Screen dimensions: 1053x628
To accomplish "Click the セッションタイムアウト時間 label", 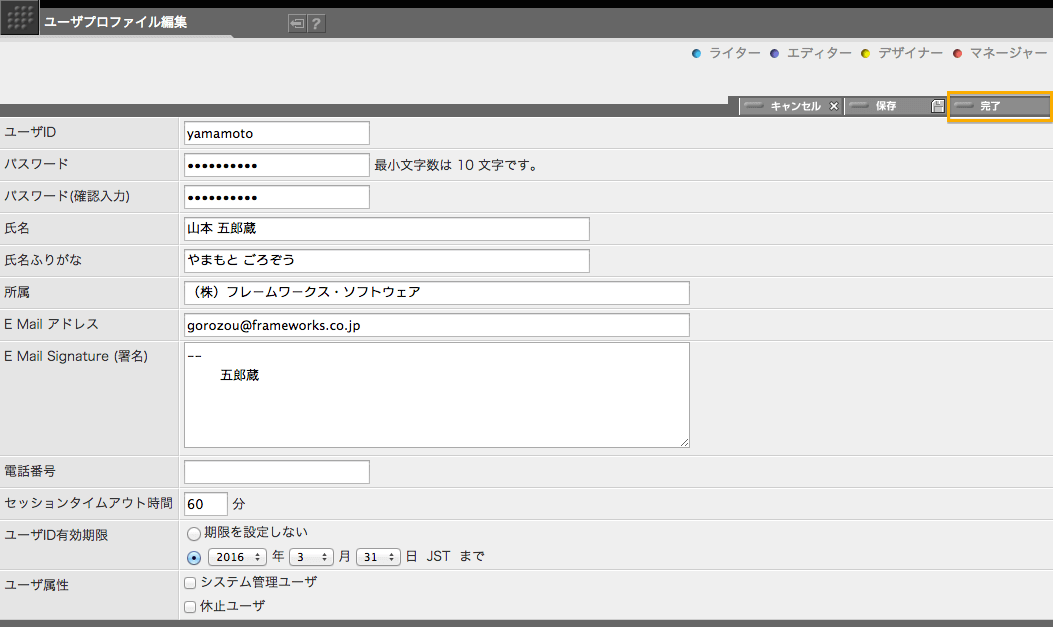I will pos(89,503).
